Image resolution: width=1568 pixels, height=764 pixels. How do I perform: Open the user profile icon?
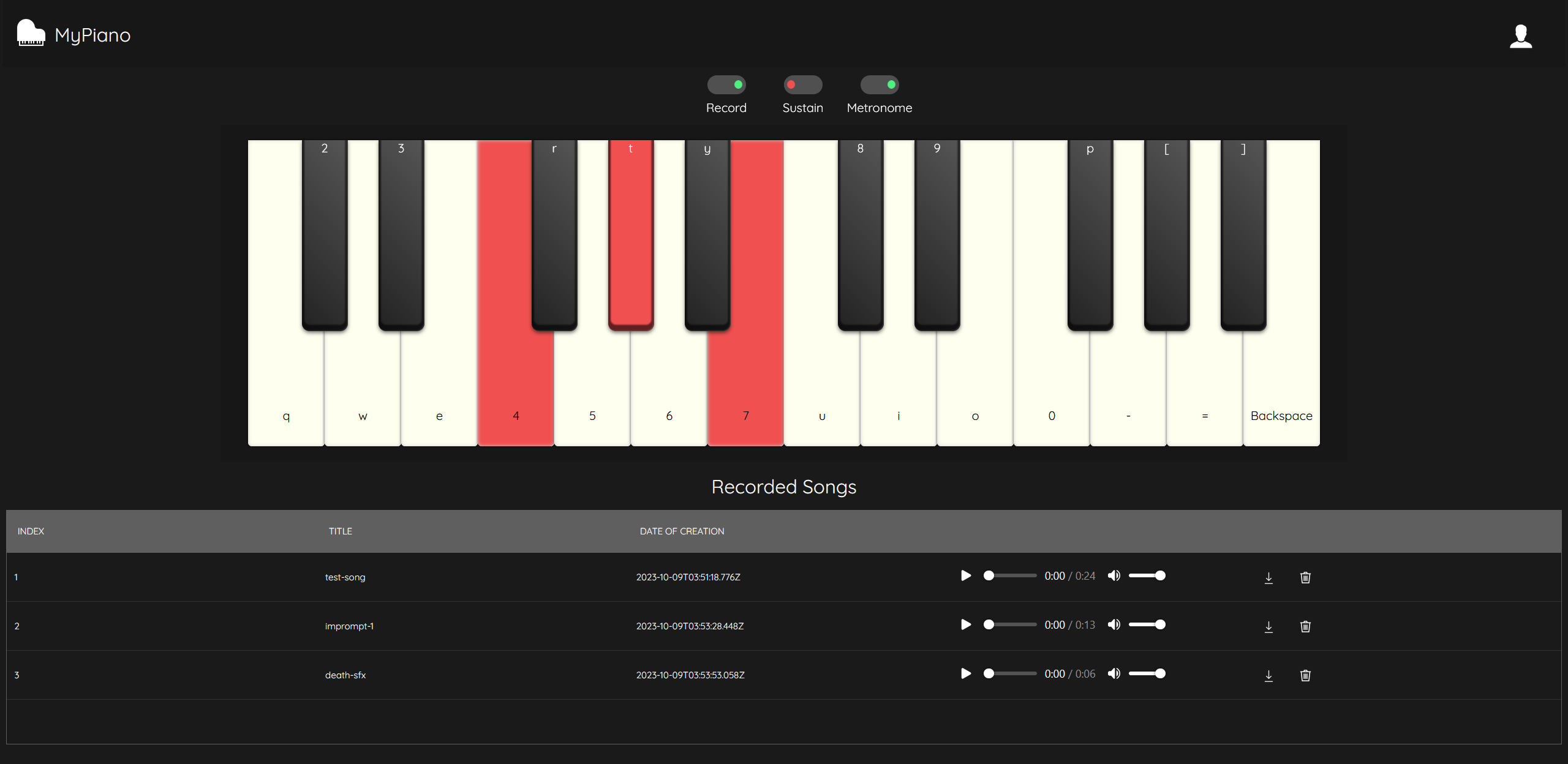pyautogui.click(x=1520, y=36)
